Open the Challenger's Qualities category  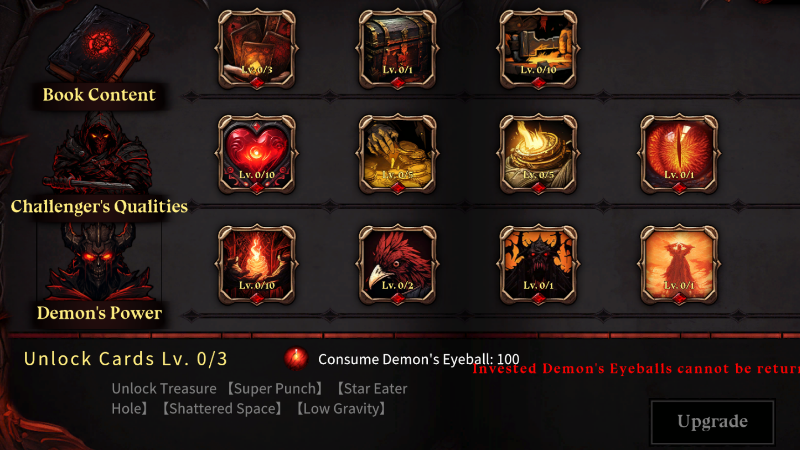(x=99, y=206)
